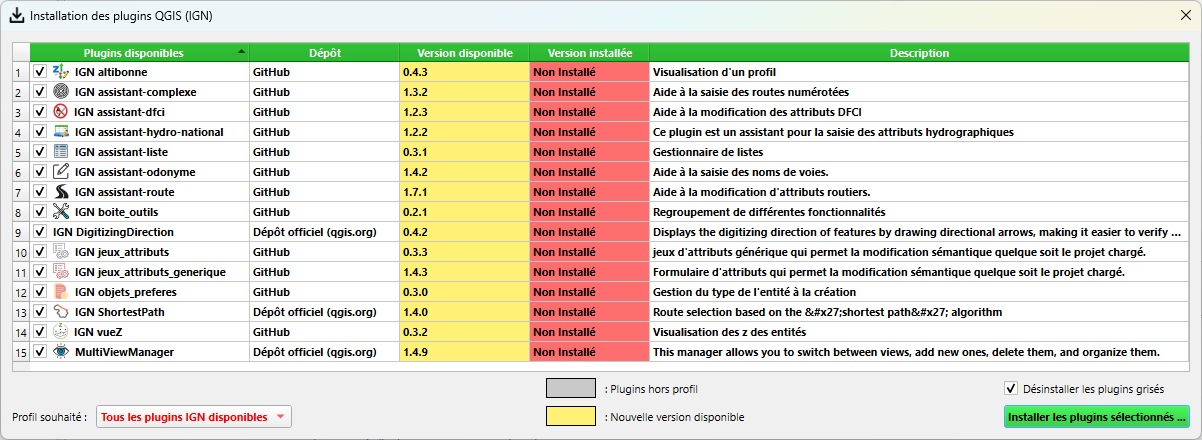Viewport: 1202px width, 440px height.
Task: Sort by Plugins disponibles column header
Action: coord(139,53)
